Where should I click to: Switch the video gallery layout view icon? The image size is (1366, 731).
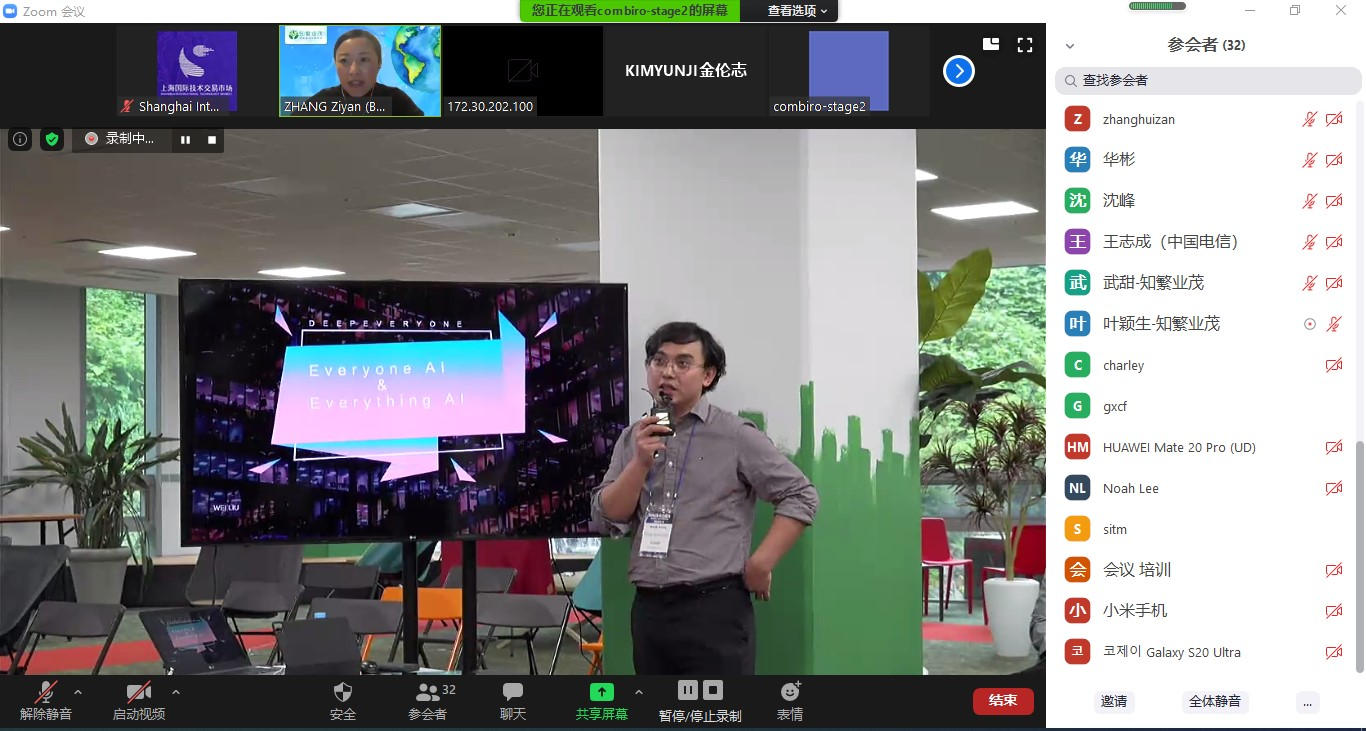coord(991,45)
